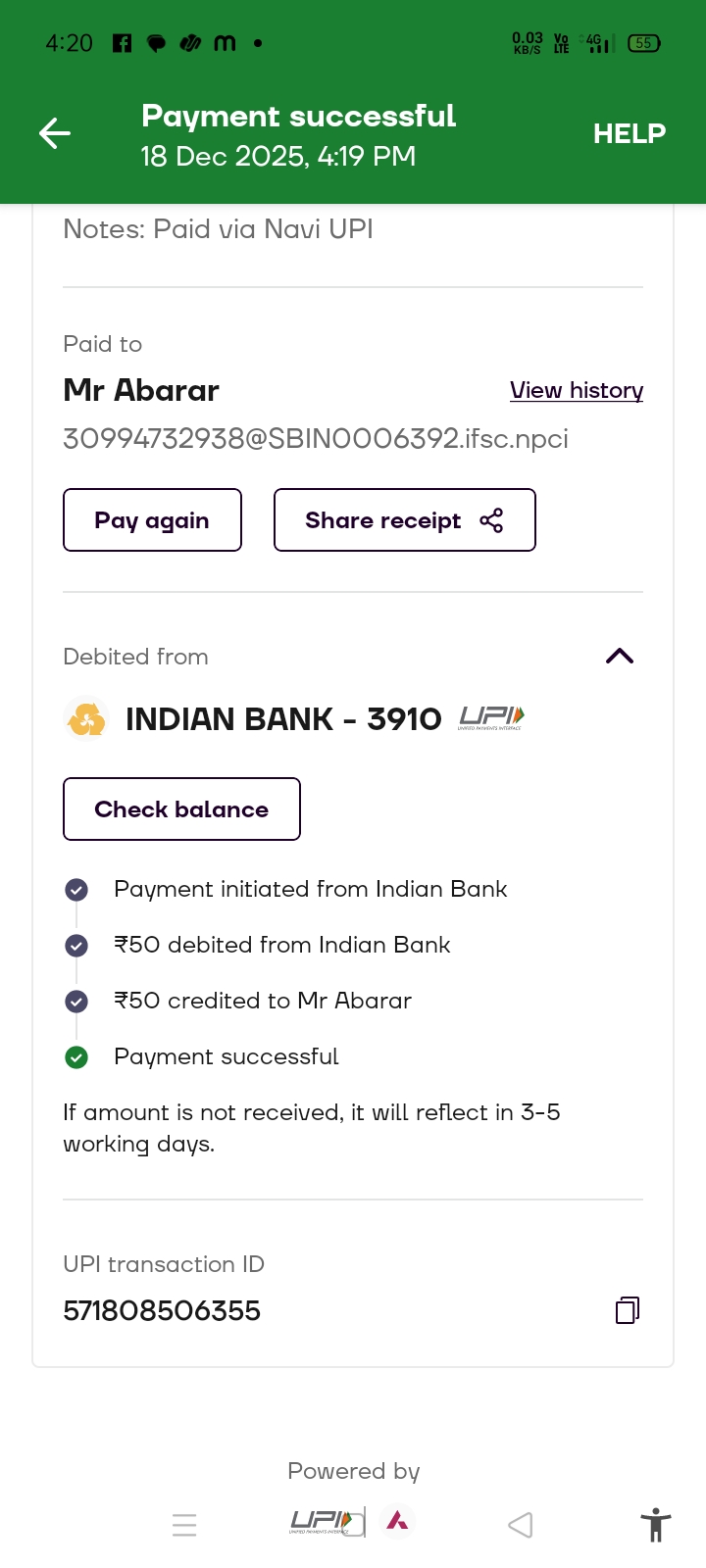
Task: Tap the Facebook notification icon in status bar
Action: (x=122, y=43)
